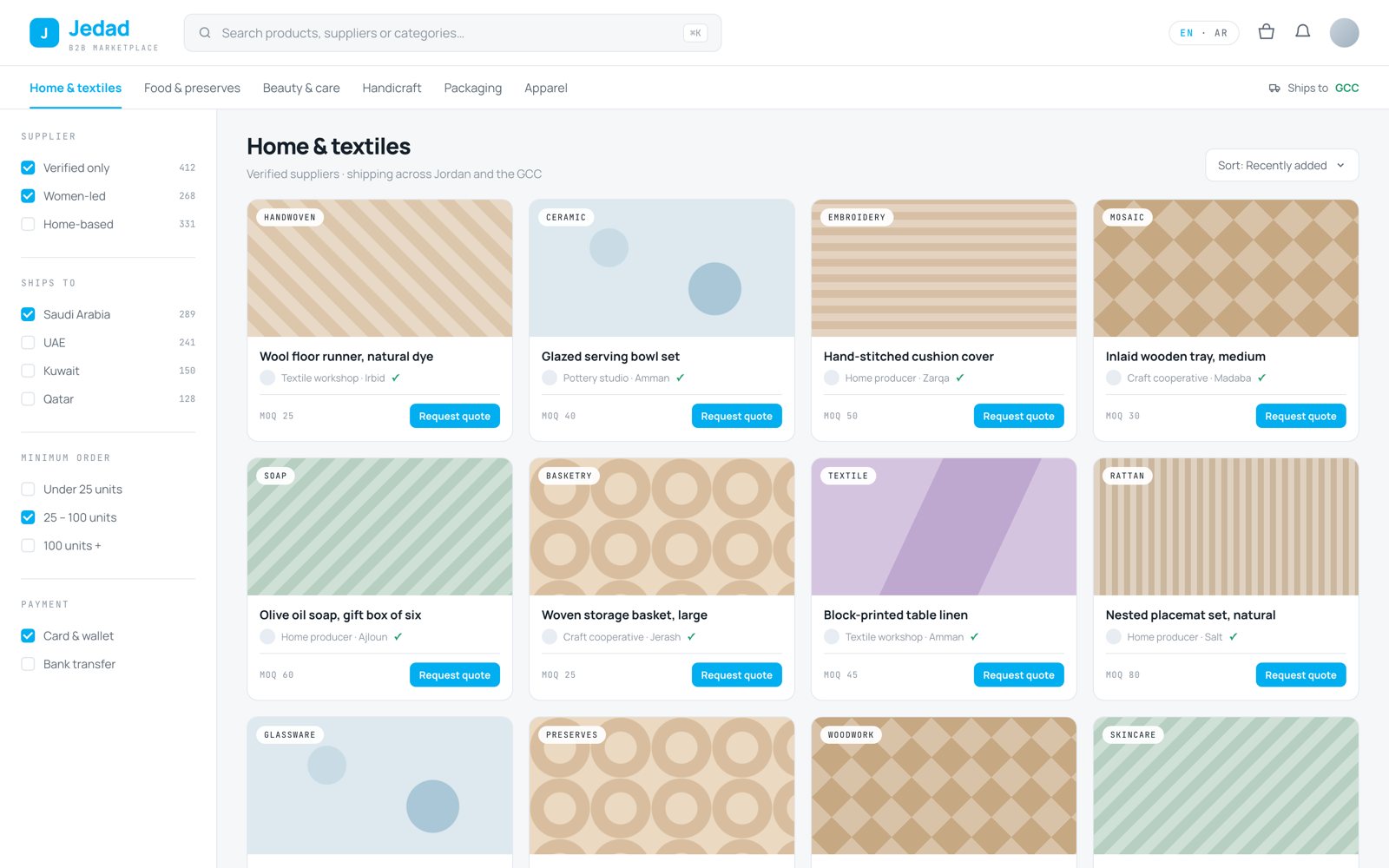
Task: Click verified checkmark for Craft cooperative Madaba
Action: 1262,378
